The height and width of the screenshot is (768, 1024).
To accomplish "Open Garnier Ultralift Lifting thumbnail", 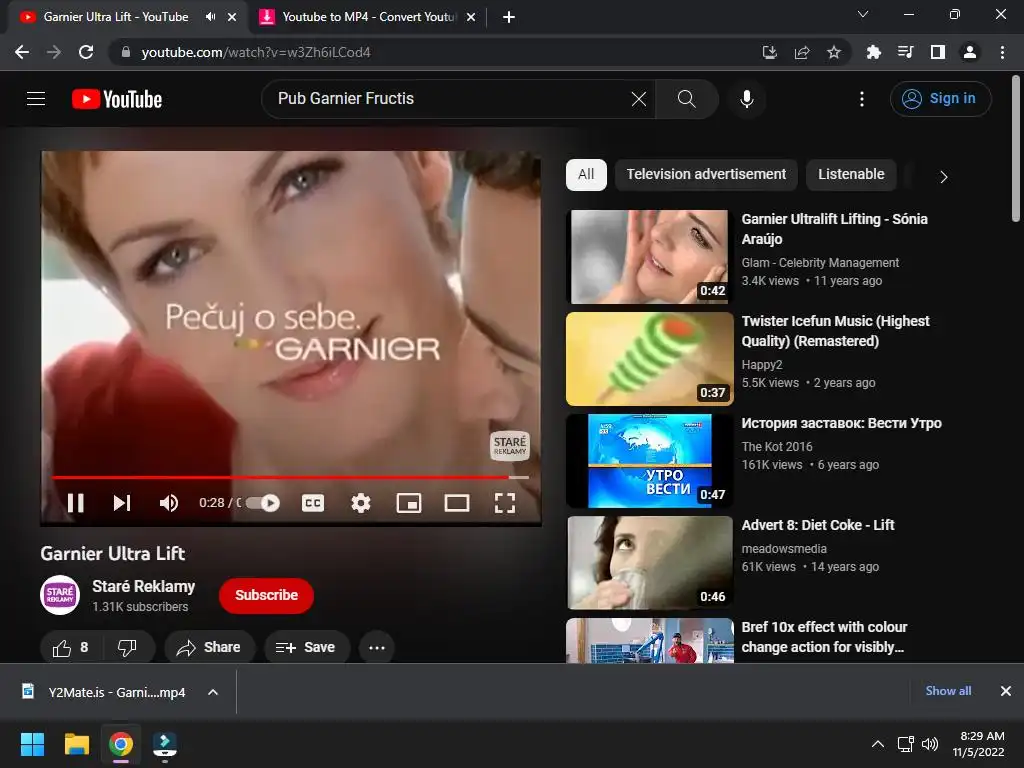I will click(649, 257).
